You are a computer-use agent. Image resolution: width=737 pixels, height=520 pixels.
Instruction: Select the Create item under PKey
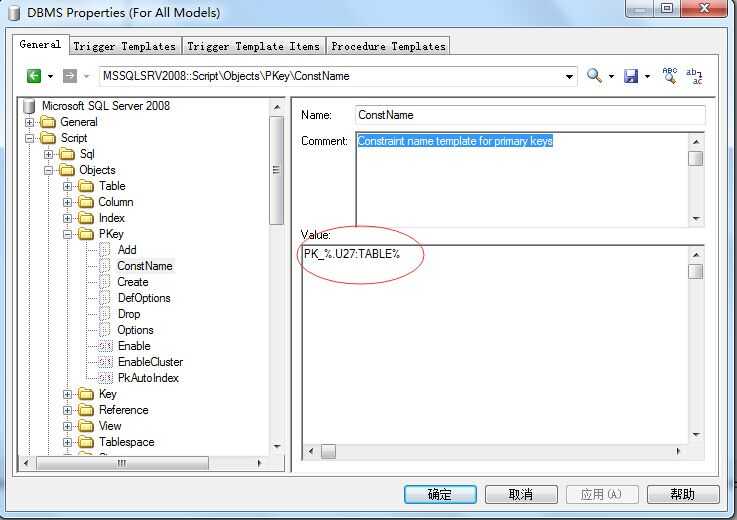click(133, 282)
